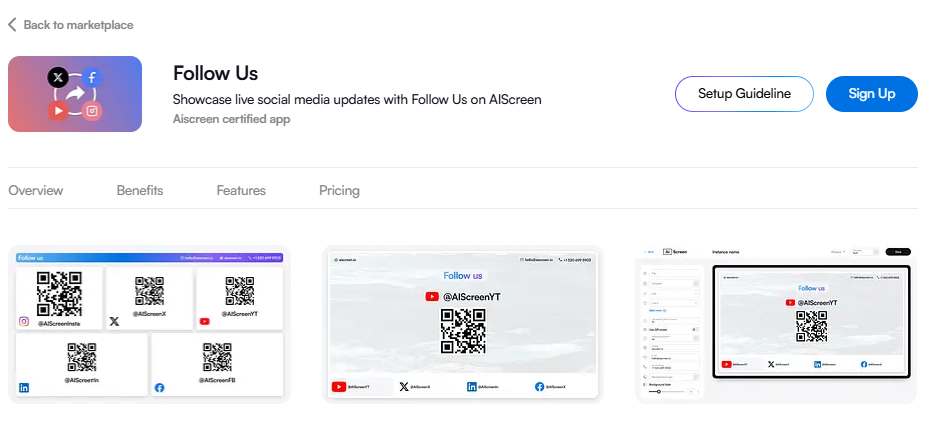
Task: Click the YouTube icon in middle preview footer
Action: point(339,387)
